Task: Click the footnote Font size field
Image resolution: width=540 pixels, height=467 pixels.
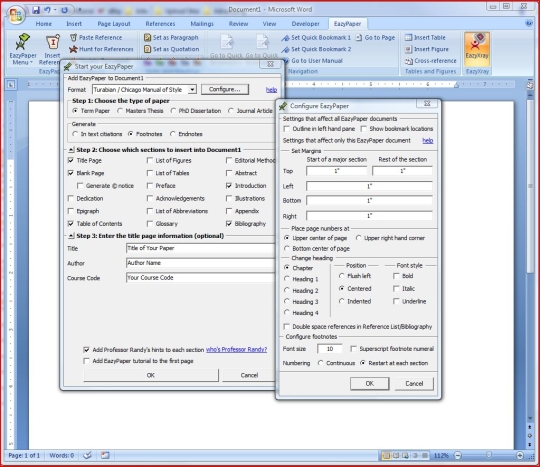Action: click(330, 349)
